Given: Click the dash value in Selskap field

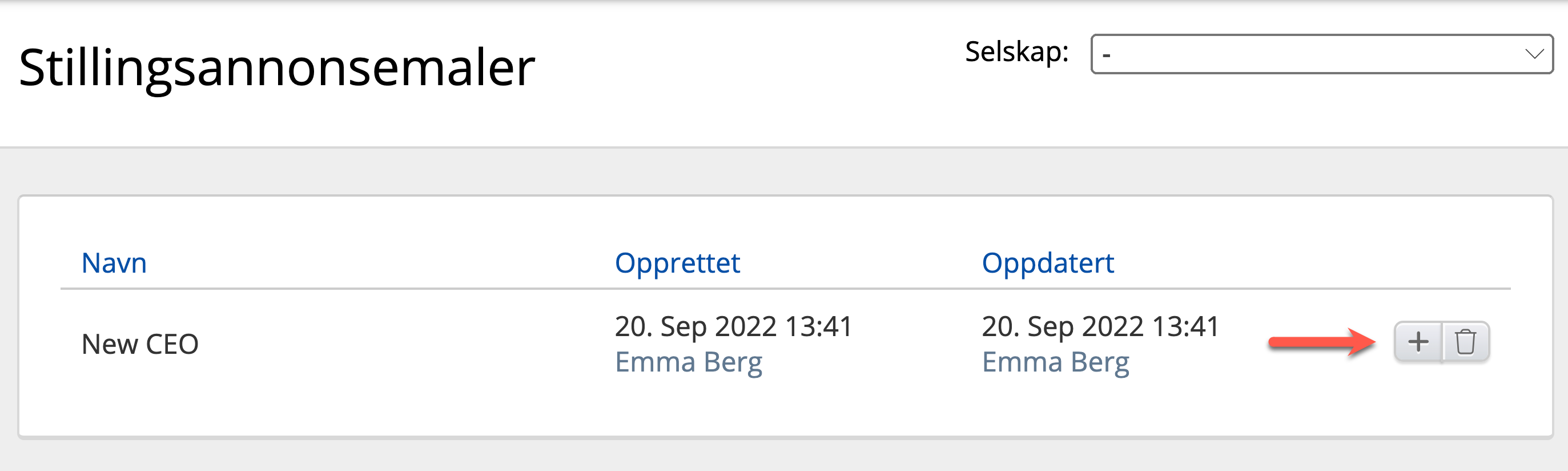Looking at the screenshot, I should [x=1107, y=55].
